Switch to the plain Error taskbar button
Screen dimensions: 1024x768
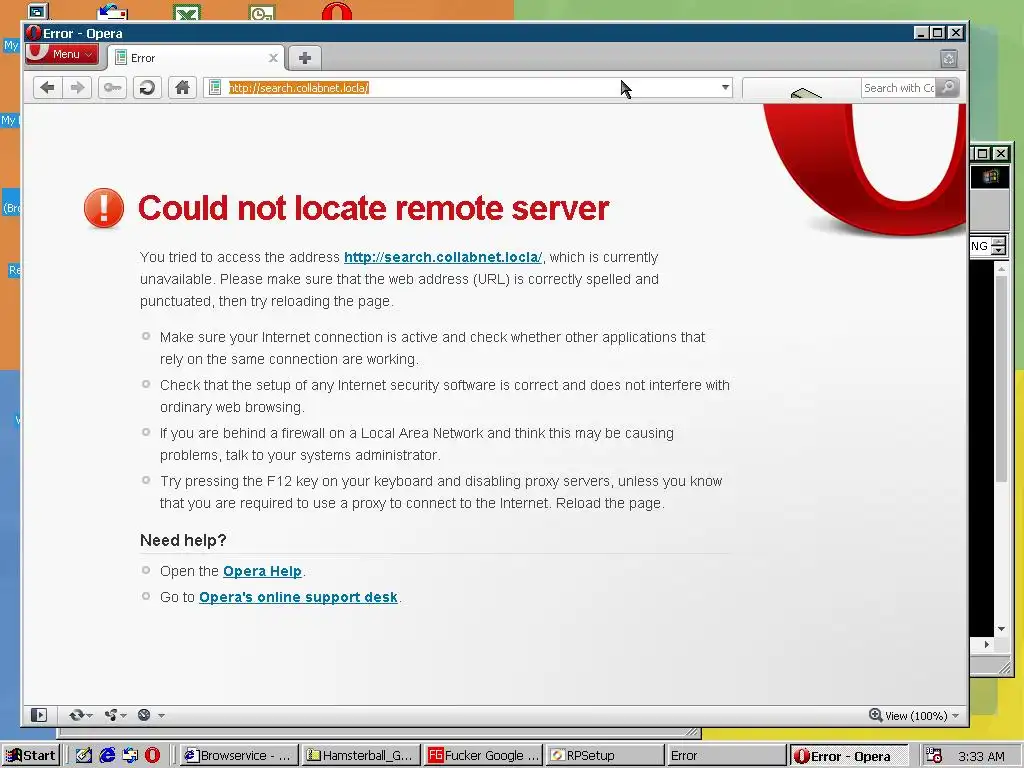(x=727, y=756)
